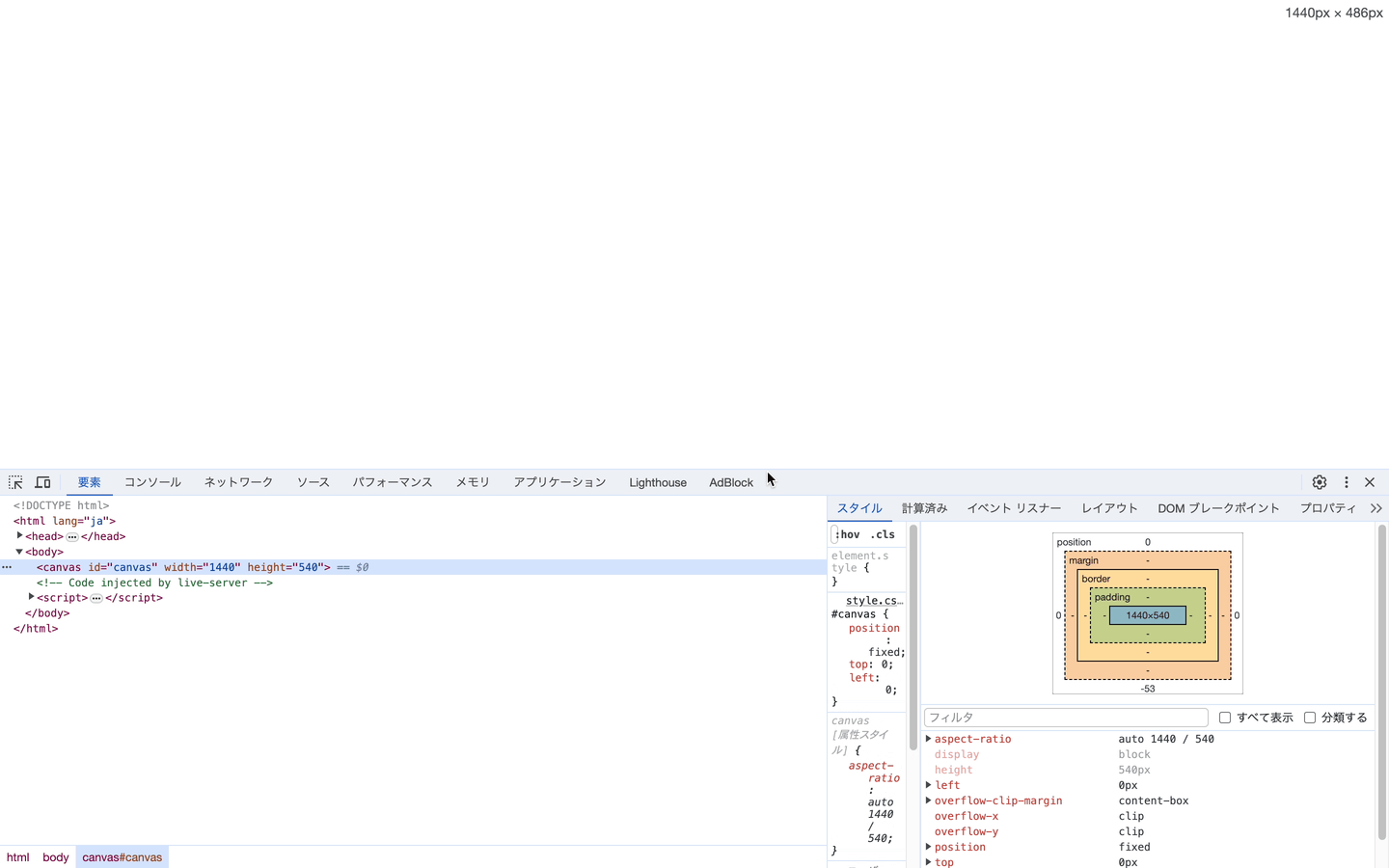Click canvas#canvas in the breadcrumb bar

point(122,857)
